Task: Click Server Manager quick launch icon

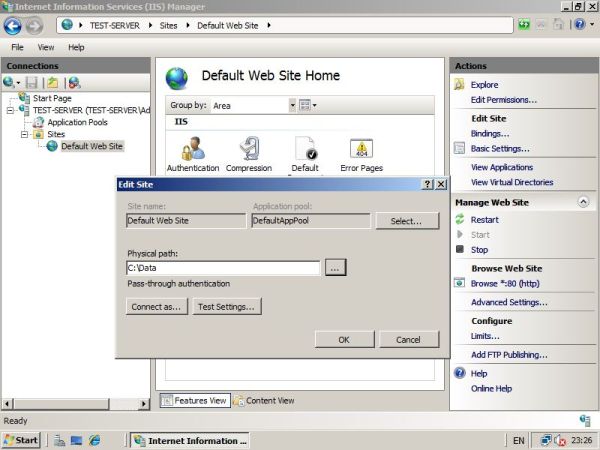Action: [x=59, y=440]
